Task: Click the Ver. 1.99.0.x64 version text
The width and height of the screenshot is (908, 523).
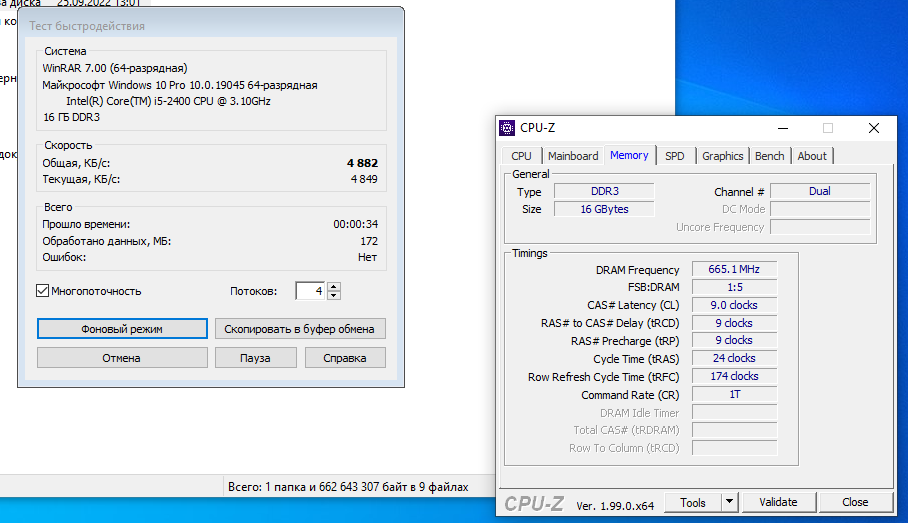Action: tap(615, 506)
